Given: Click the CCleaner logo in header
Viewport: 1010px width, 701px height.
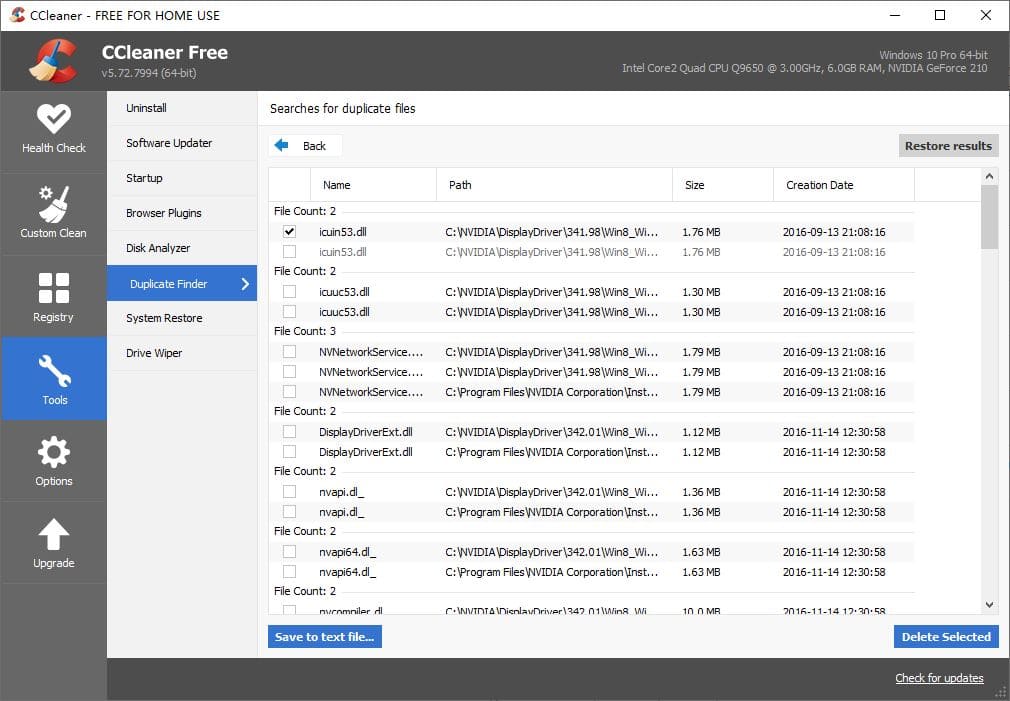Looking at the screenshot, I should coord(53,61).
